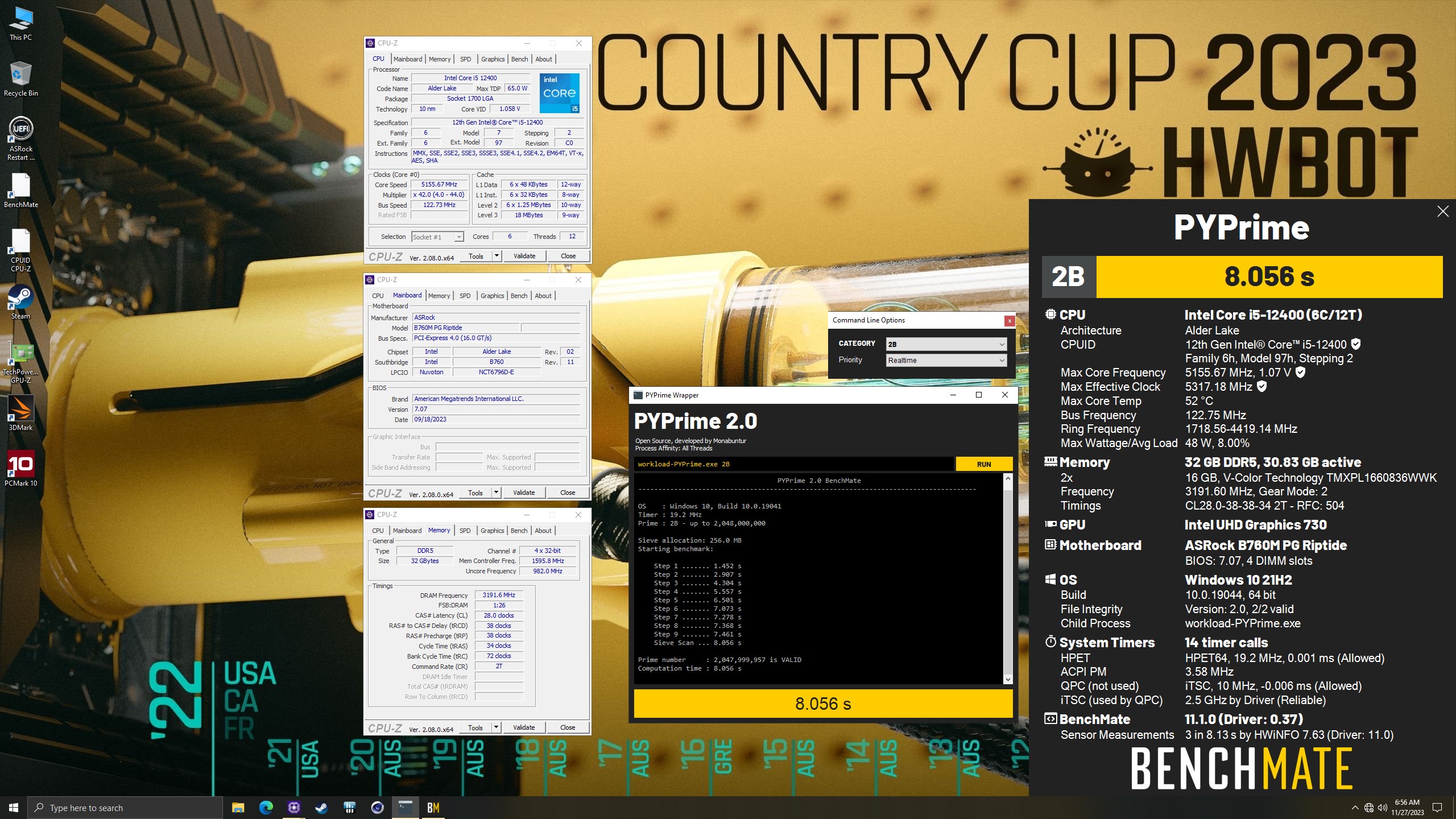Click the taskbar clock showing 6:56 AM
The width and height of the screenshot is (1456, 819).
(x=1407, y=808)
